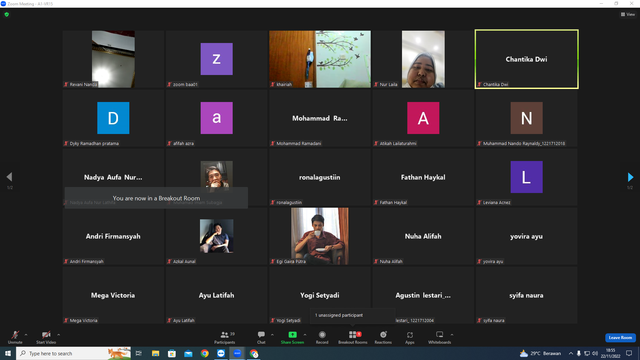Select Revani Nanda's video tile
The image size is (640, 360).
click(x=113, y=59)
